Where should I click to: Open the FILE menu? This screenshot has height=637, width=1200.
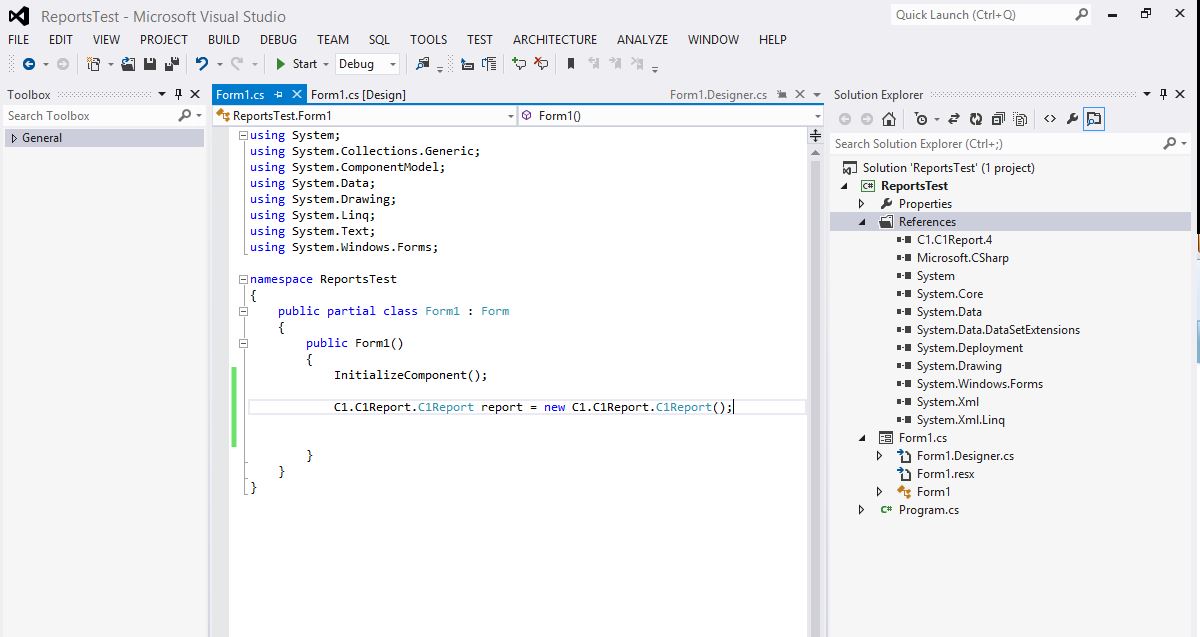19,39
